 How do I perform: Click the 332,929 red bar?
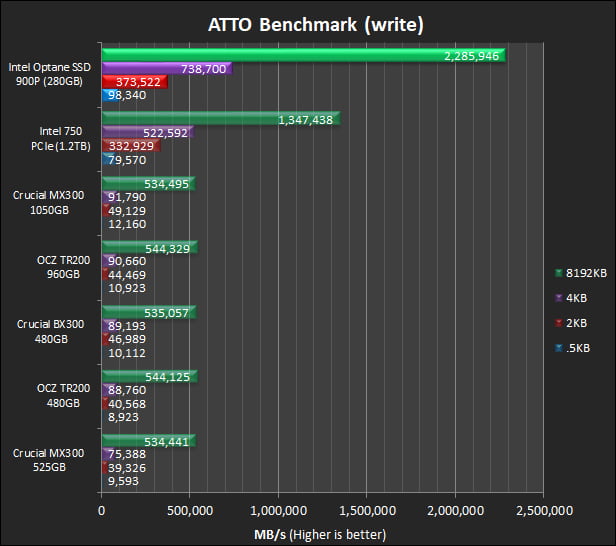(x=131, y=146)
